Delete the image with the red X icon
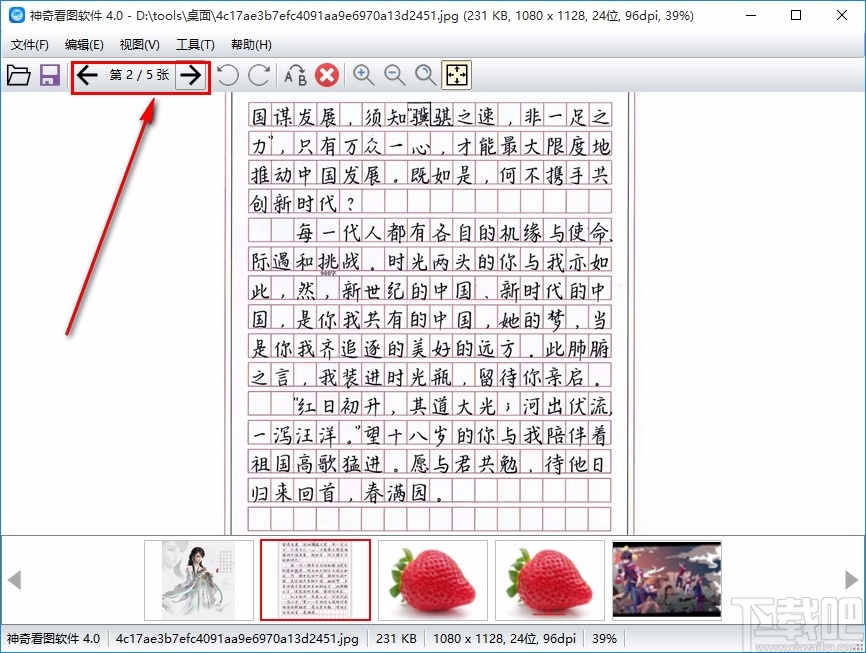866x653 pixels. point(327,75)
